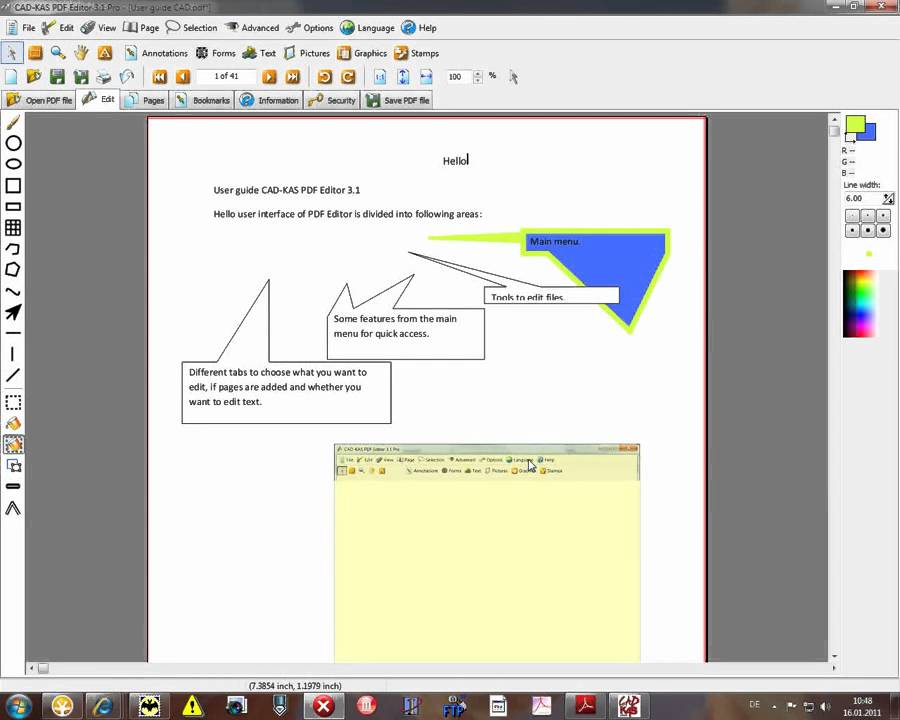Select the dashed rectangle selection tool

[13, 402]
